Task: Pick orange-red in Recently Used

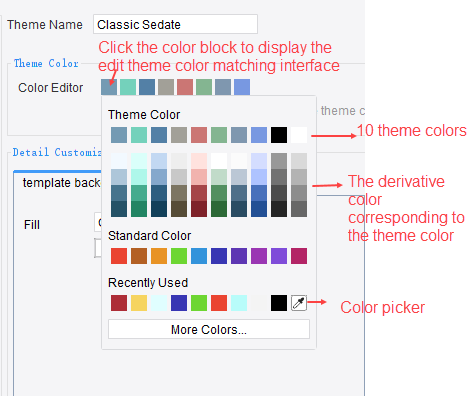Action: tap(219, 303)
